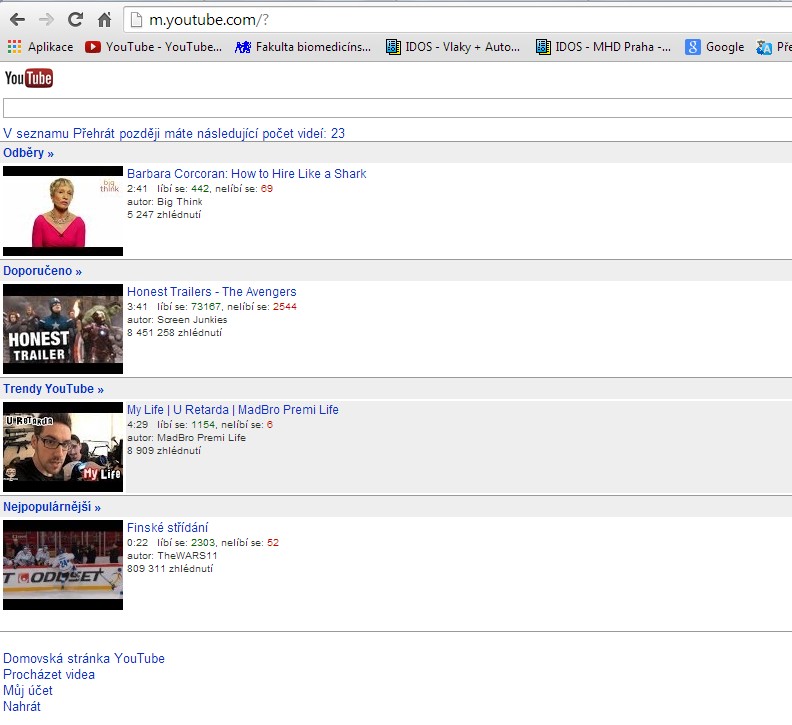Open IDOS - MHD Praha bookmark

603,47
